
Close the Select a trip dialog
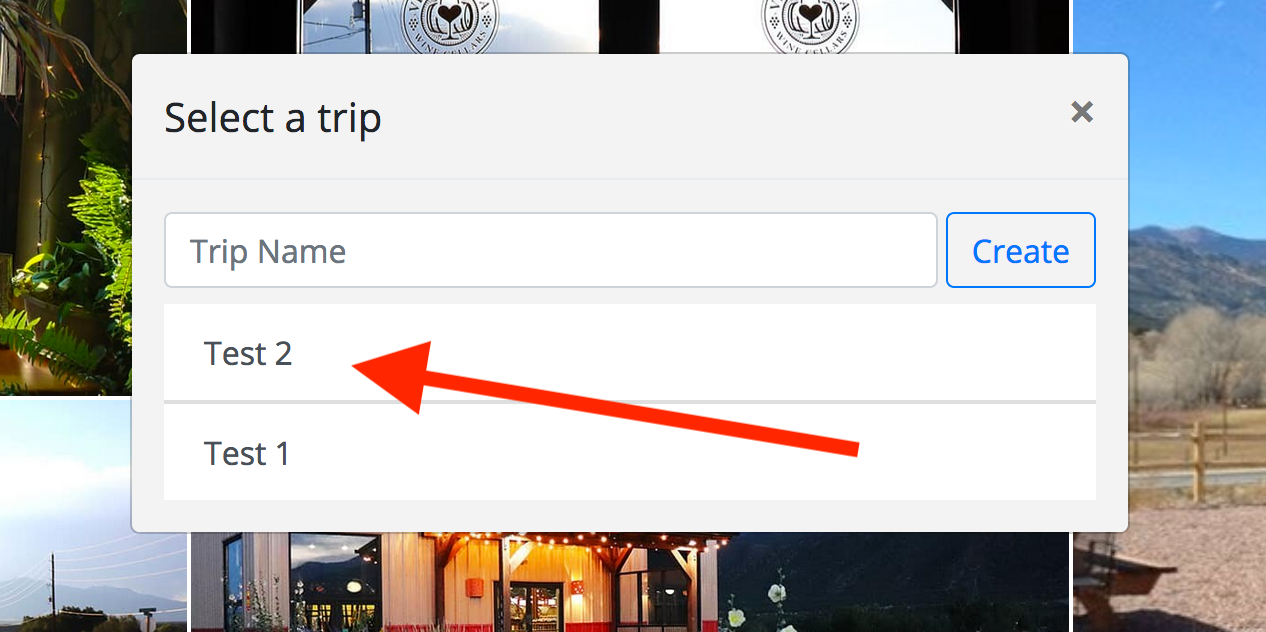point(1081,112)
